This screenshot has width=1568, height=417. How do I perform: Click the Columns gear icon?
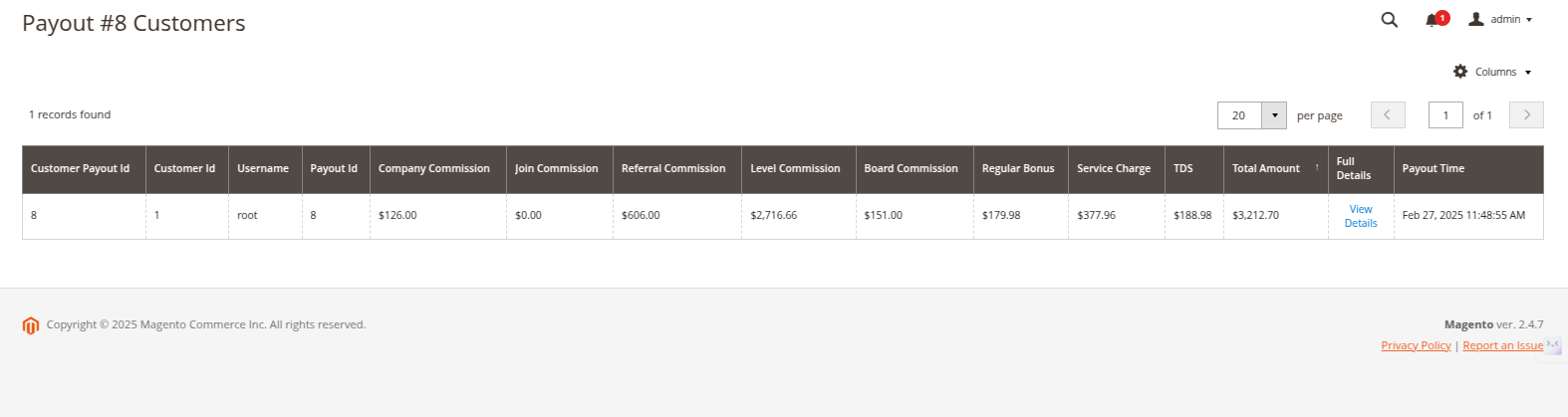(x=1460, y=72)
